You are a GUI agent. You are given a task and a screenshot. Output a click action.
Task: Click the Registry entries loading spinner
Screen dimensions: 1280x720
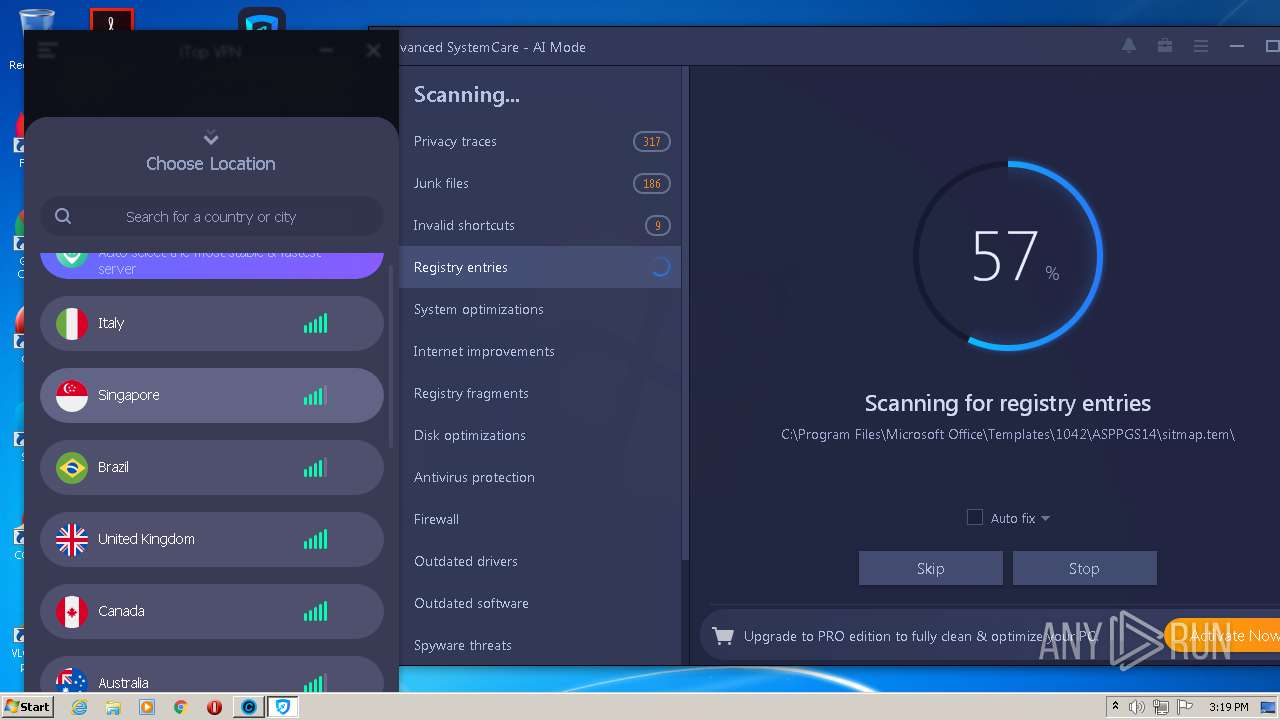660,267
